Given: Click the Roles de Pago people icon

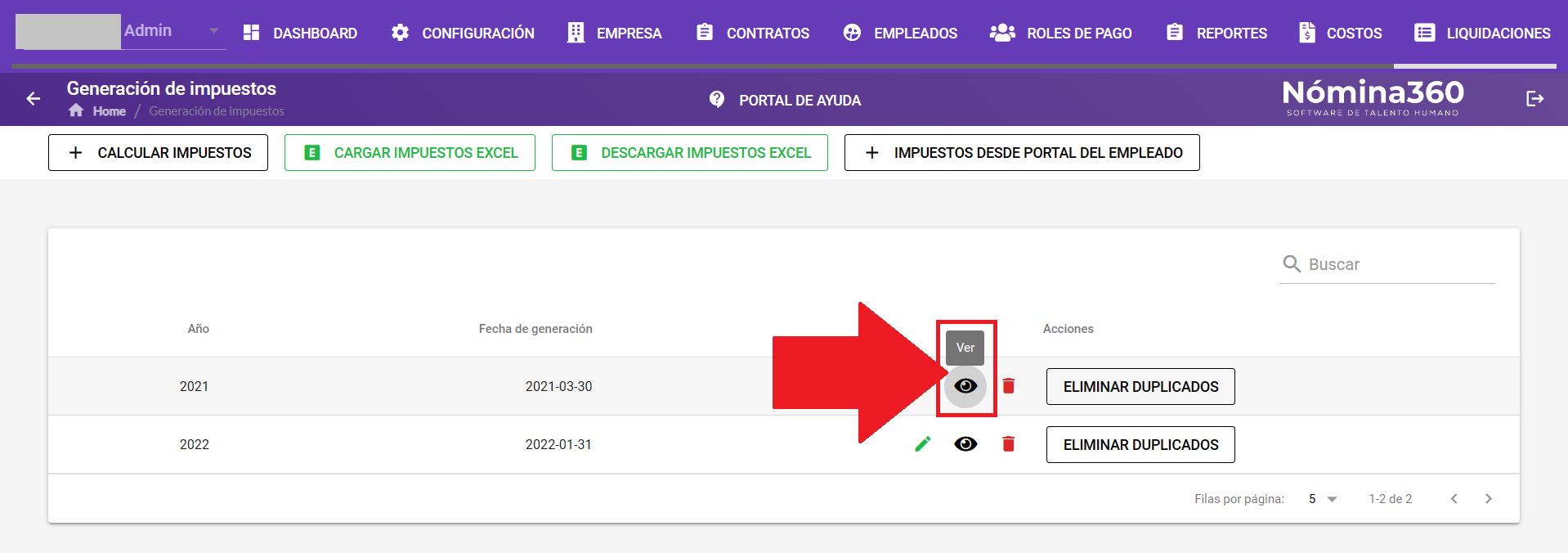Looking at the screenshot, I should pyautogui.click(x=1002, y=32).
